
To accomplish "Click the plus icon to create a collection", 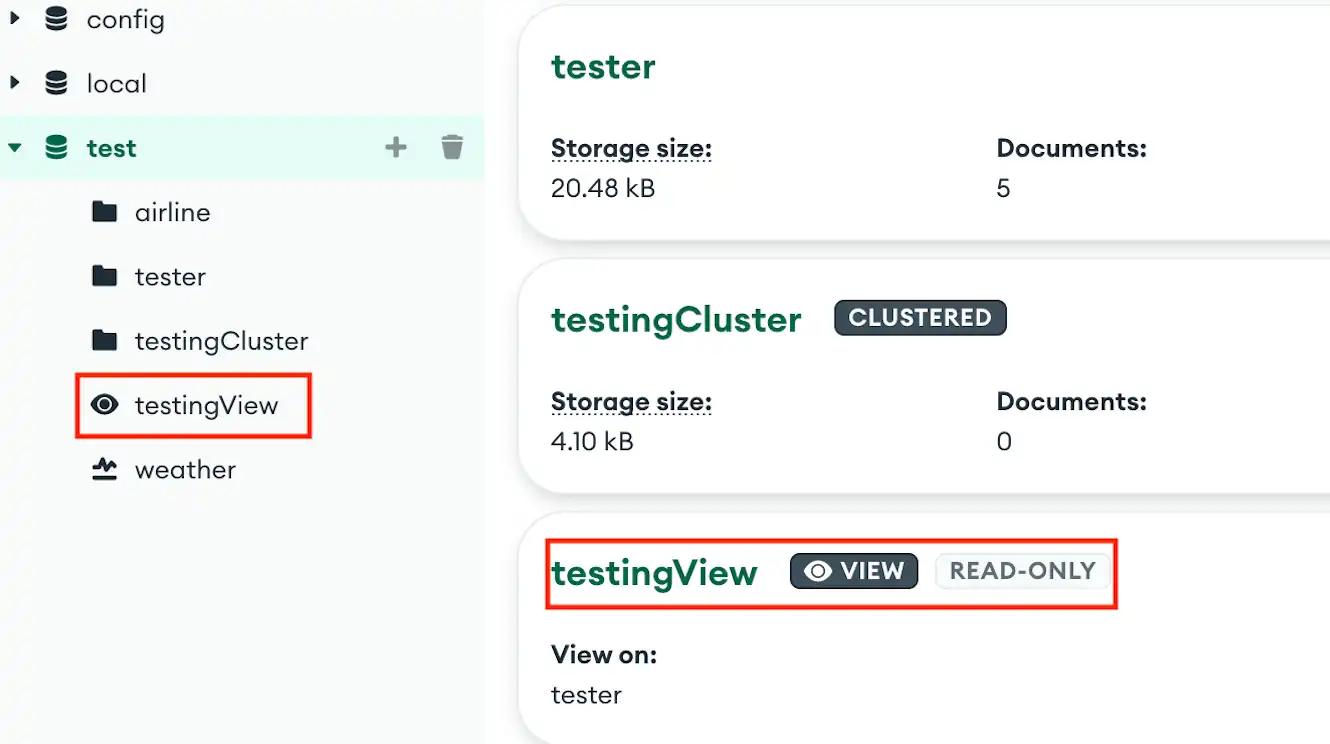I will 396,146.
